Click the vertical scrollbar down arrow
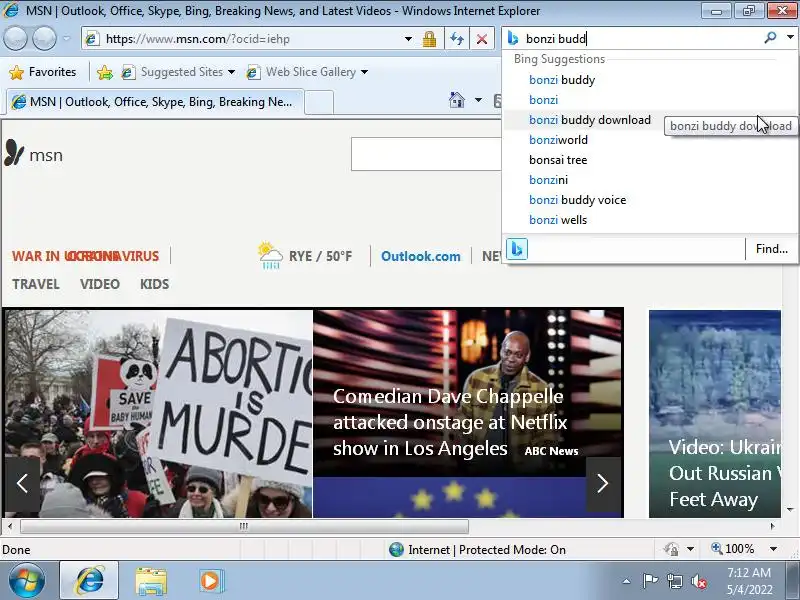The image size is (800, 600). tap(790, 510)
